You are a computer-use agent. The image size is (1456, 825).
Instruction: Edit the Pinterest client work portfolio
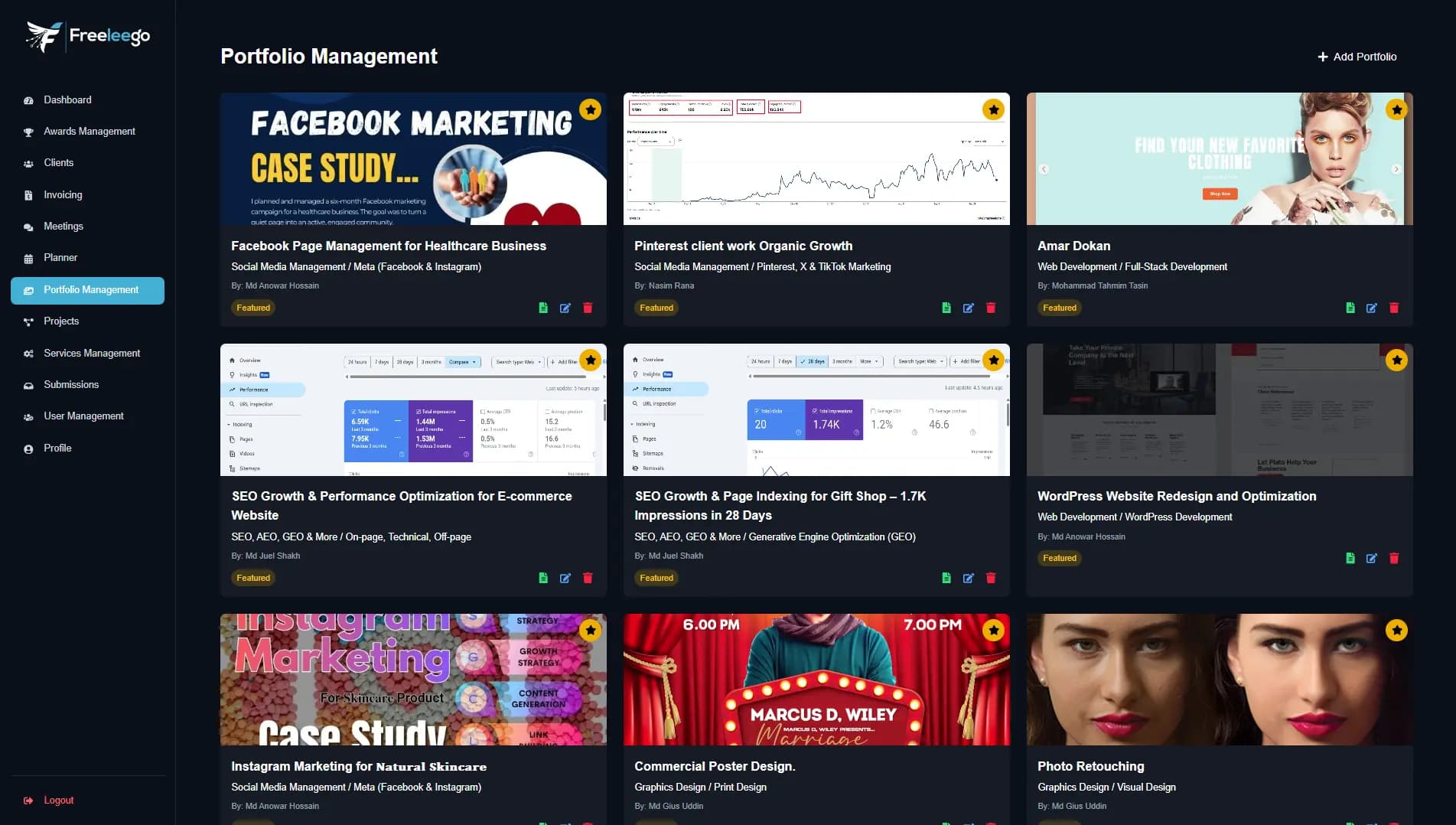click(x=969, y=308)
